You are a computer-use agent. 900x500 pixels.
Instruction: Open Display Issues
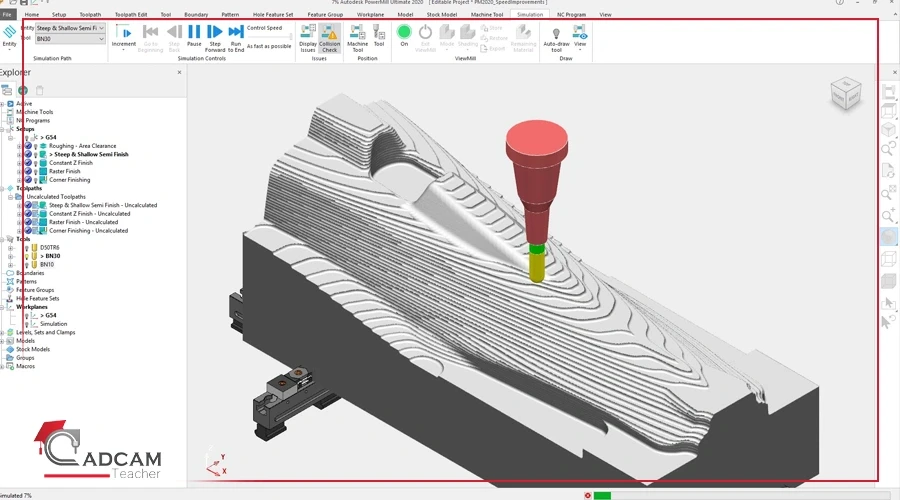[x=308, y=38]
